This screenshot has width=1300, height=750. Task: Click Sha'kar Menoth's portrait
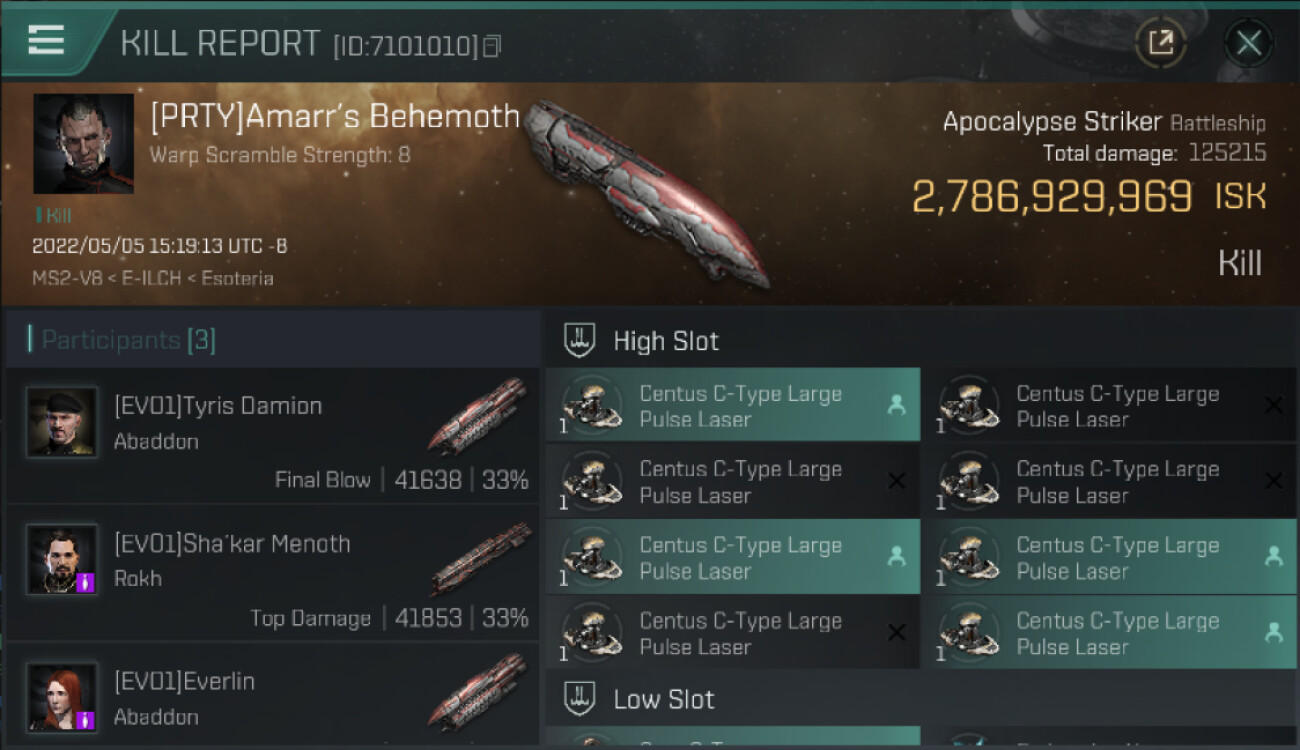(62, 559)
